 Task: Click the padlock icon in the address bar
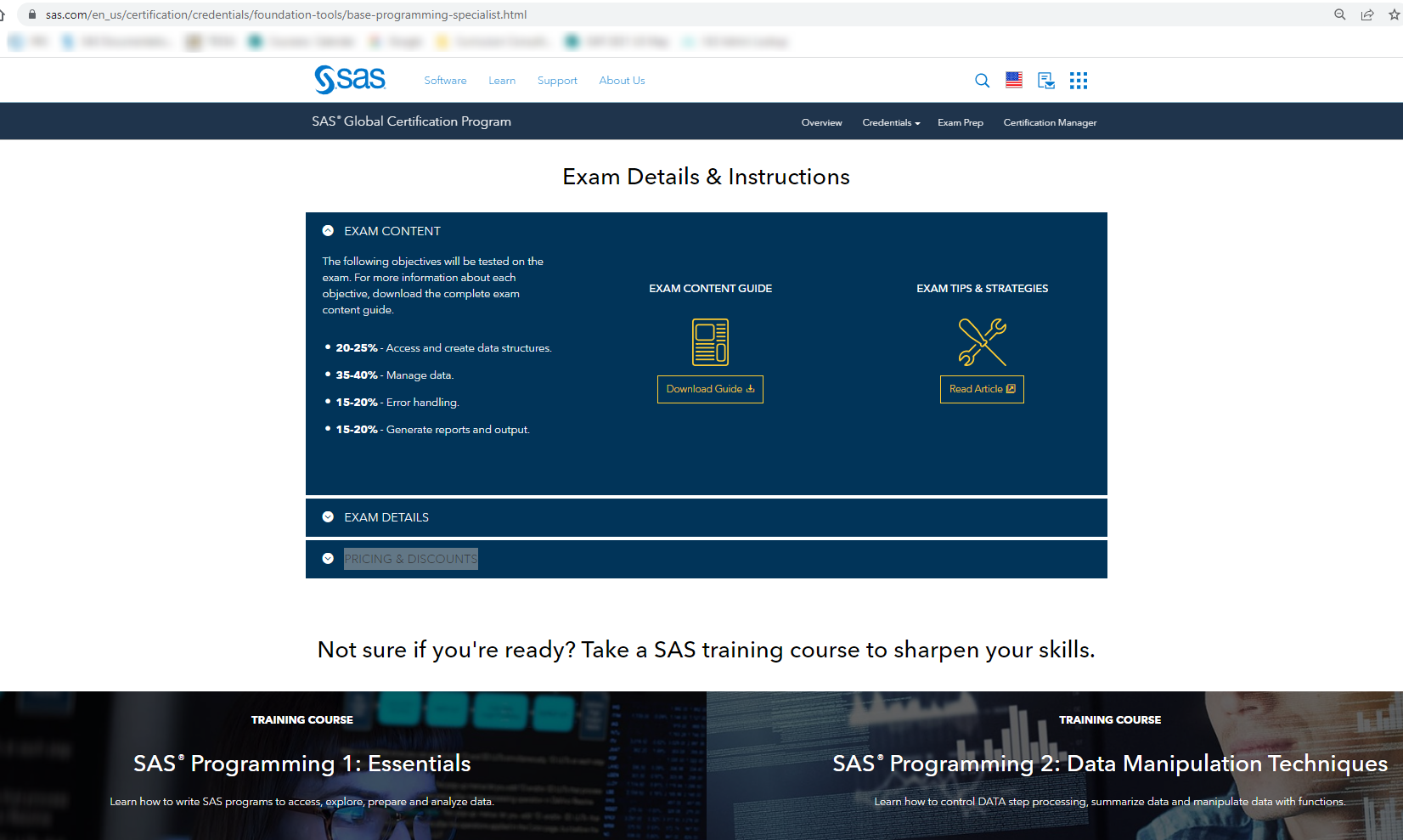(31, 14)
